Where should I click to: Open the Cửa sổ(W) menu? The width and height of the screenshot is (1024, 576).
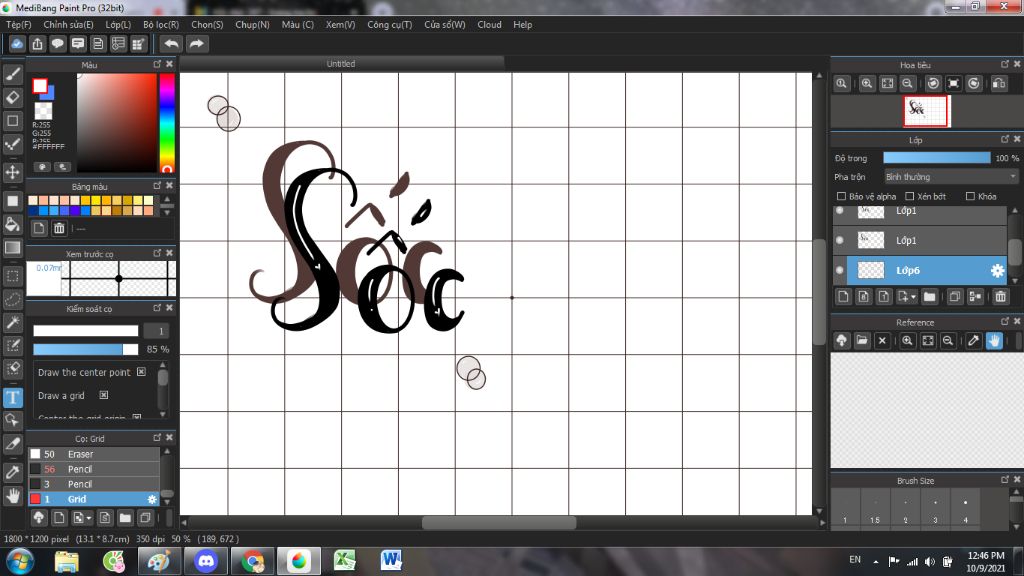pos(445,25)
